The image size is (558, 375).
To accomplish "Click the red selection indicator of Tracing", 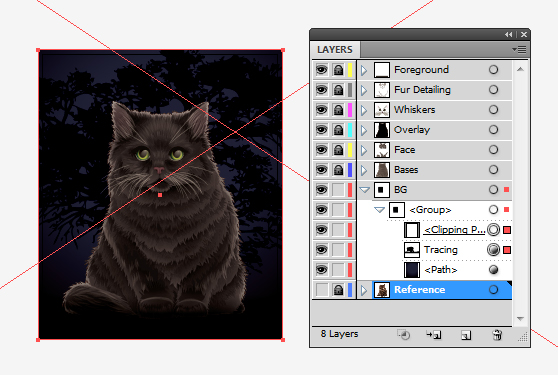I will tap(507, 250).
